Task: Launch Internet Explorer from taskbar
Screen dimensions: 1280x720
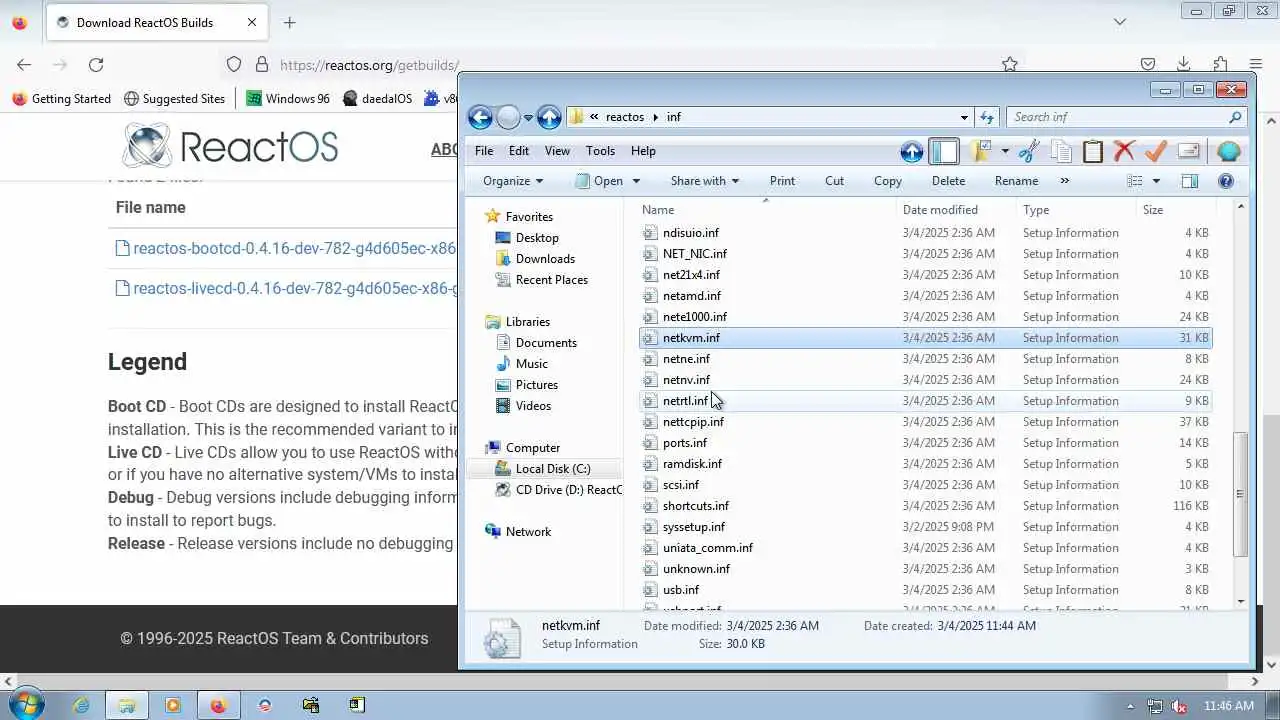Action: click(x=81, y=705)
